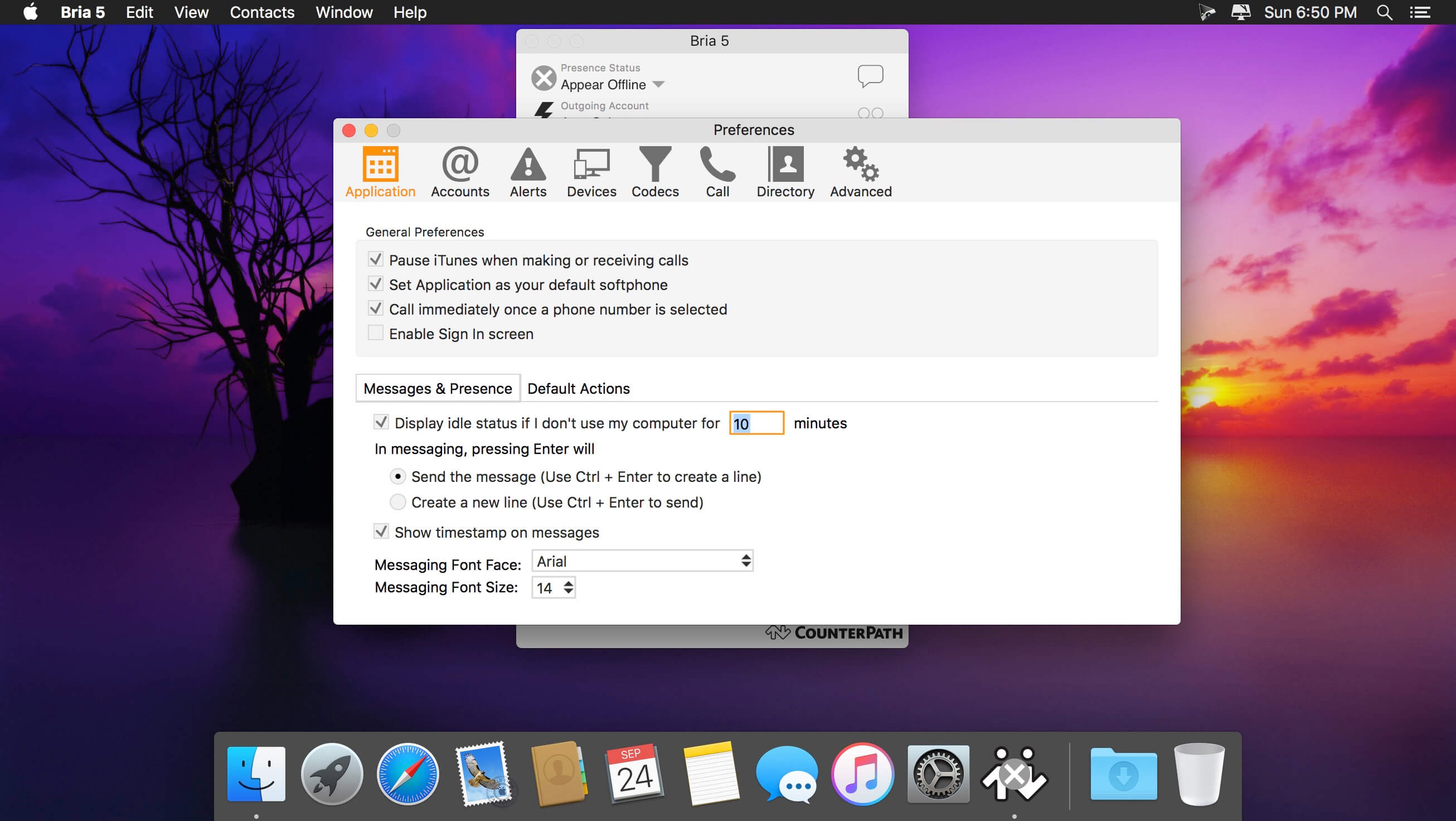Select Send the message radio button
This screenshot has width=1456, height=821.
tap(398, 477)
